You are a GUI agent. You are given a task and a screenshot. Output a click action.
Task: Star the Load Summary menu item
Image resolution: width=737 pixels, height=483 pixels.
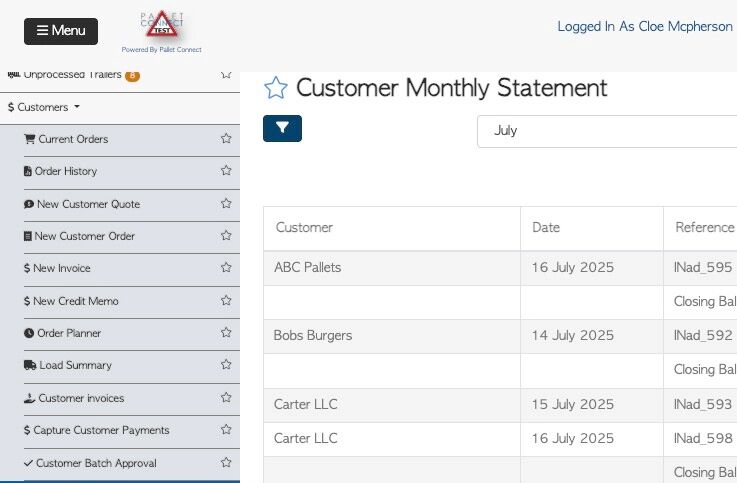tap(226, 365)
